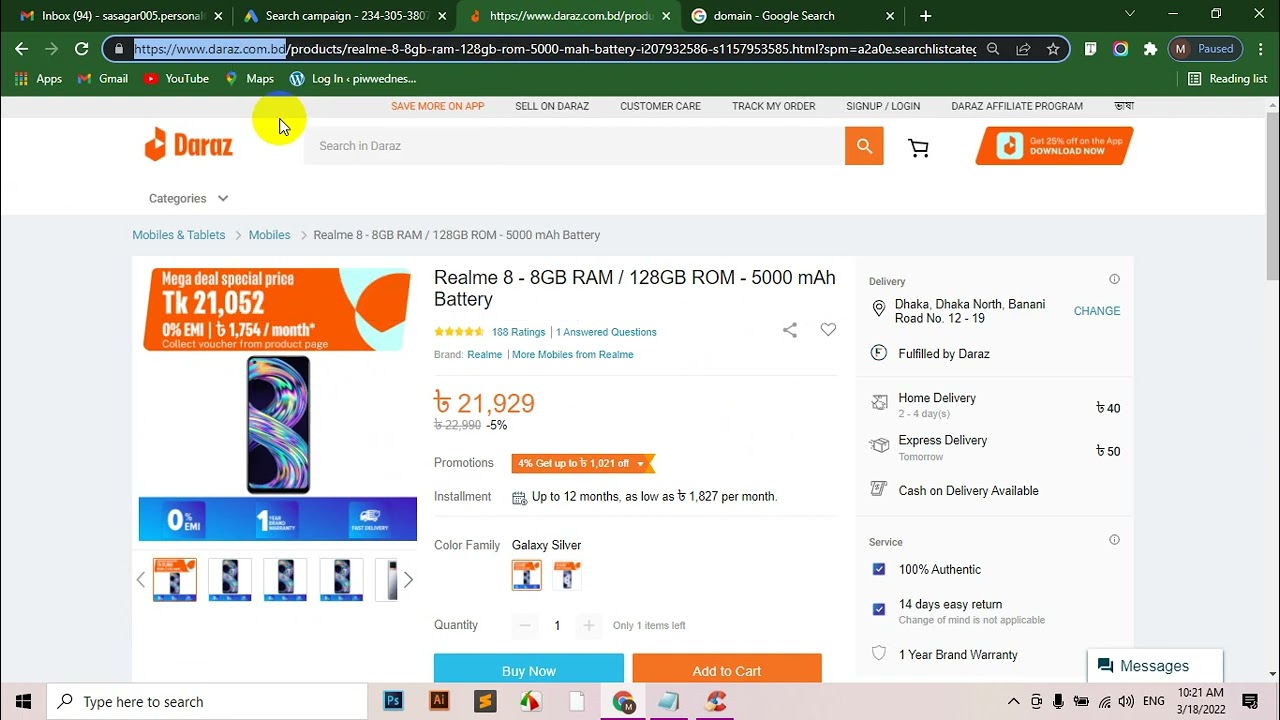Click Daraz Affiliate Program link
The width and height of the screenshot is (1280, 720).
pos(1017,106)
